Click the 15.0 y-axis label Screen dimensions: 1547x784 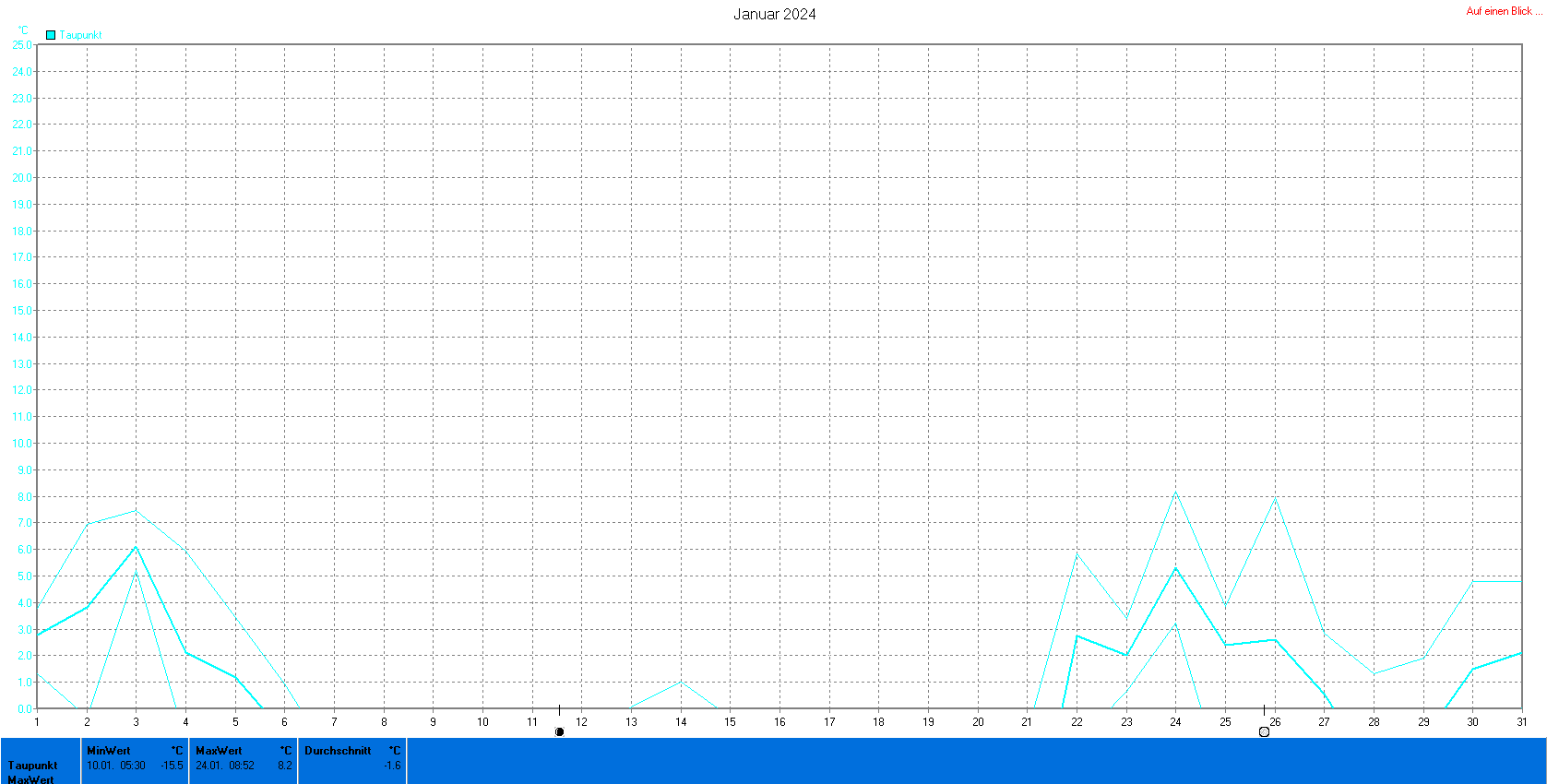coord(21,310)
